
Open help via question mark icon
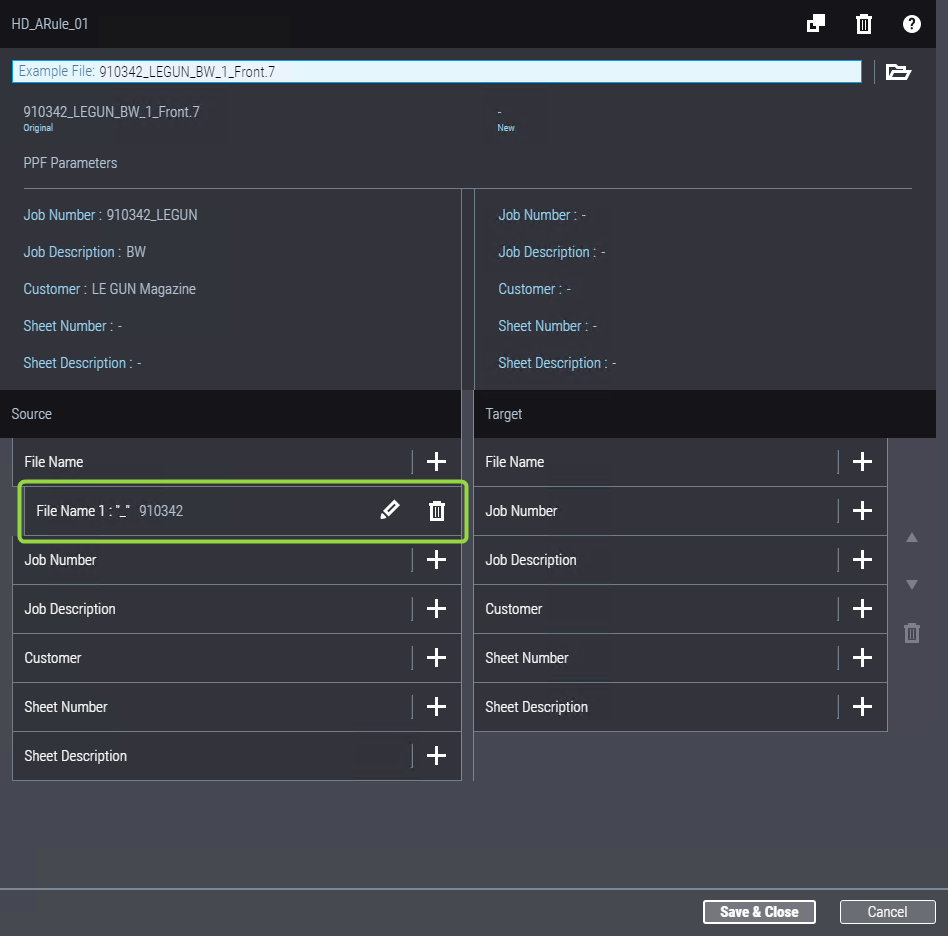(911, 24)
